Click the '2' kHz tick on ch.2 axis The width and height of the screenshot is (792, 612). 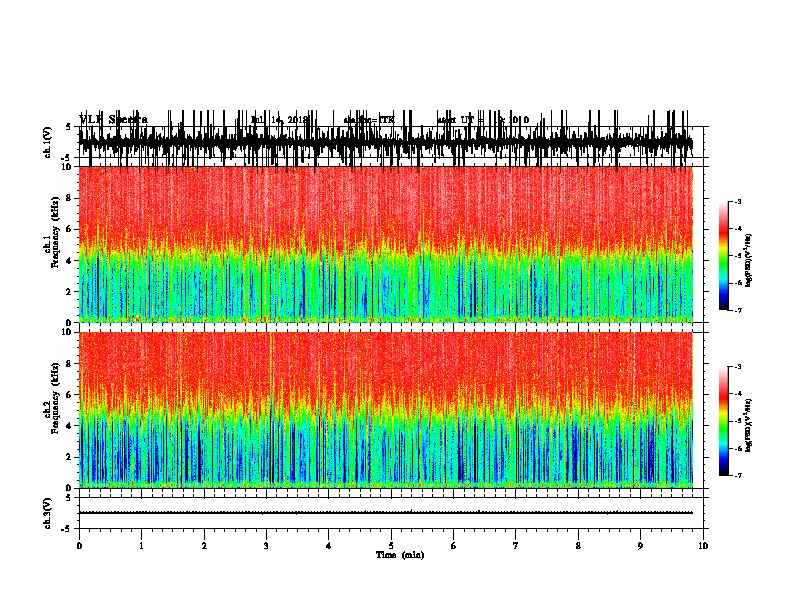pos(69,457)
